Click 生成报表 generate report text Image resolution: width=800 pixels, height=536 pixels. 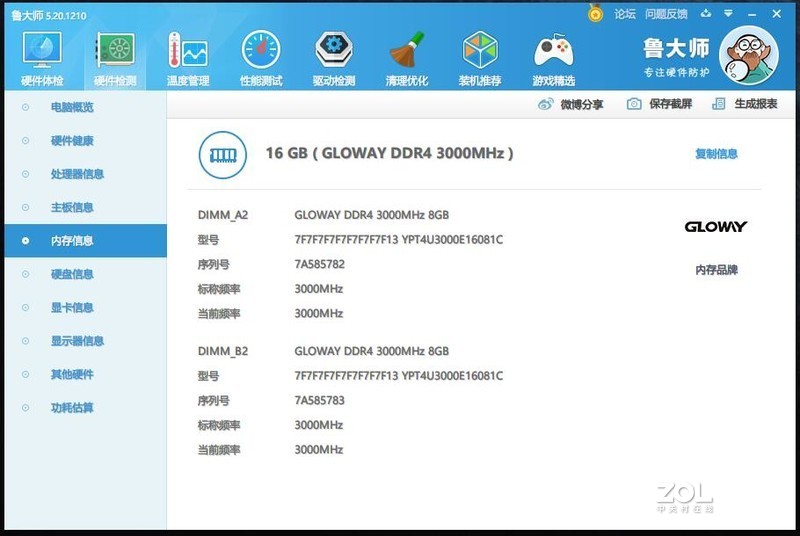(x=756, y=104)
